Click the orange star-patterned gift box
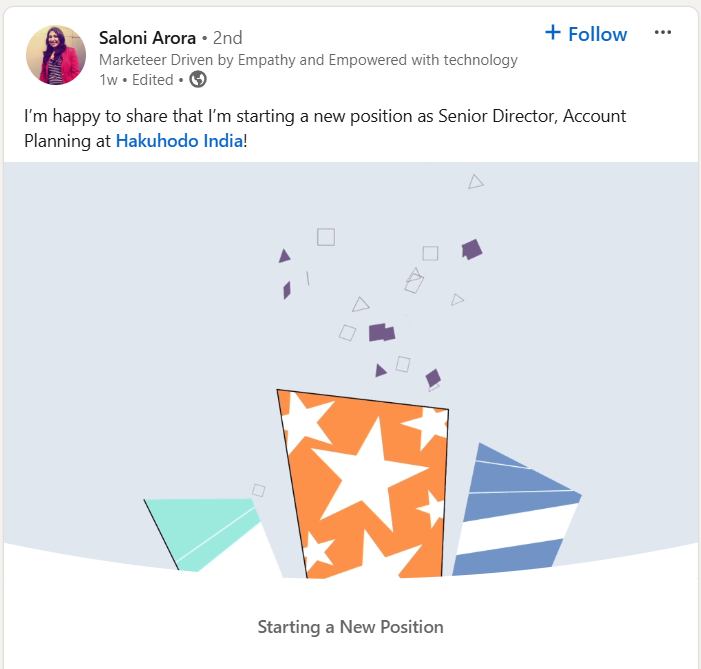Image resolution: width=701 pixels, height=669 pixels. [x=363, y=484]
